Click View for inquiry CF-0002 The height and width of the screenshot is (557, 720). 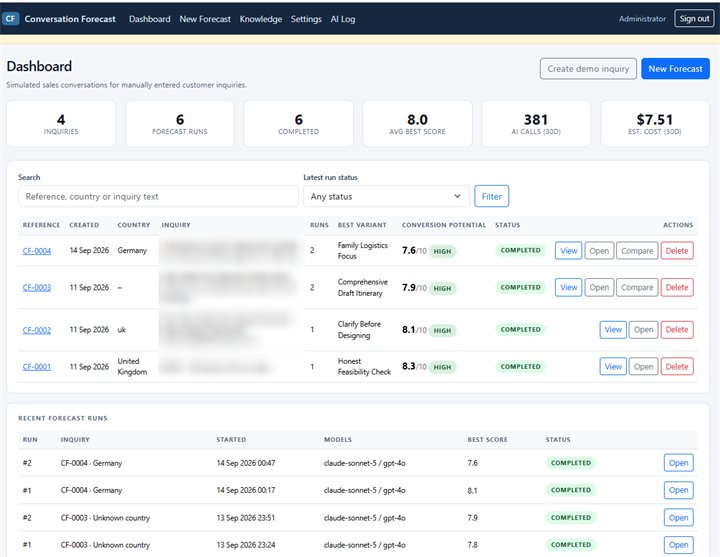tap(613, 330)
